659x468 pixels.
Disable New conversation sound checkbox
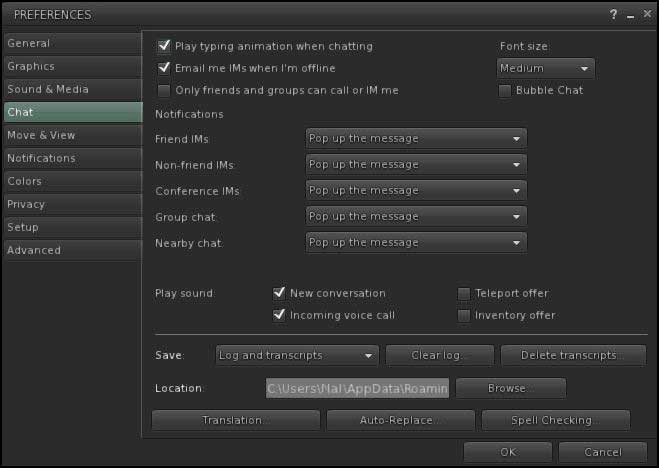pos(280,294)
